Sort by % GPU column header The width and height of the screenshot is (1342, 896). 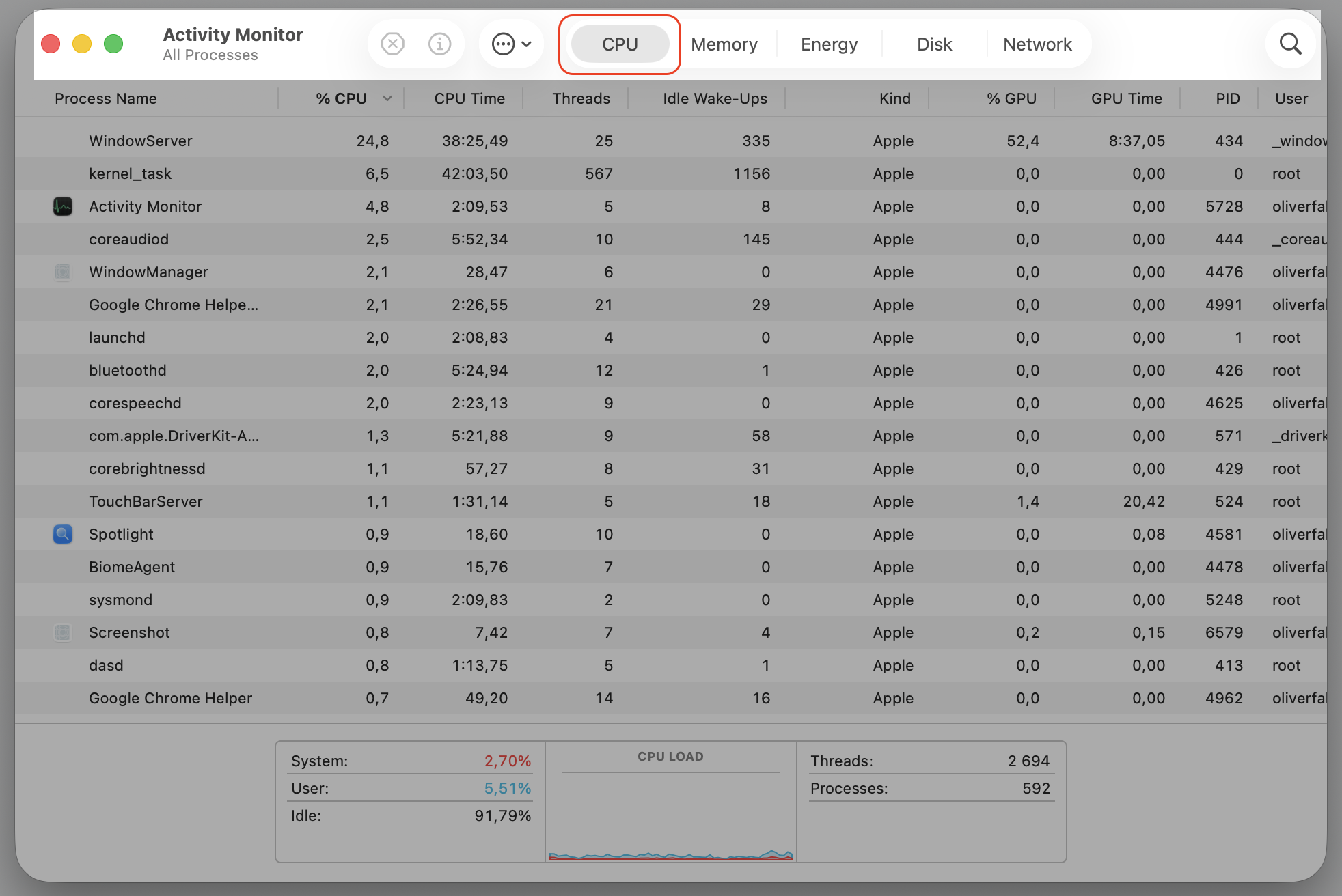coord(1011,98)
